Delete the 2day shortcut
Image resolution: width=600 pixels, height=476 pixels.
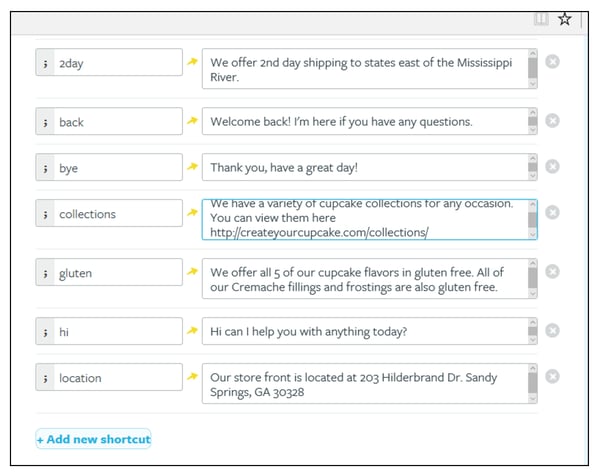pyautogui.click(x=552, y=62)
